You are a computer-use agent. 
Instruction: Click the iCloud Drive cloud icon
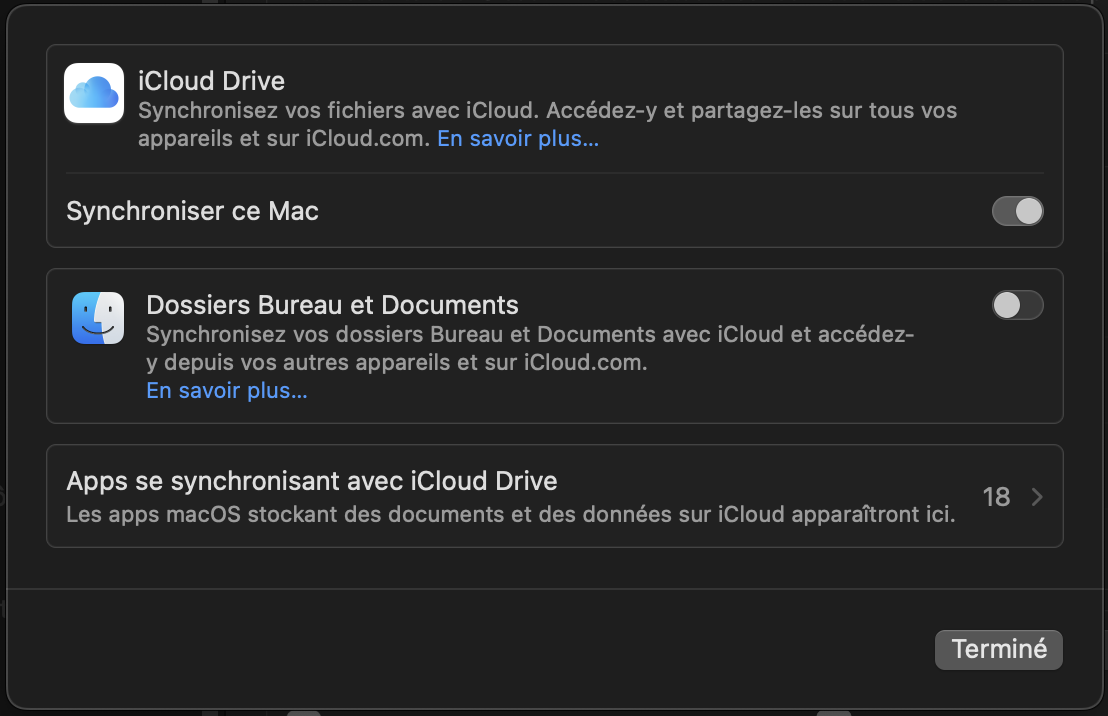94,93
